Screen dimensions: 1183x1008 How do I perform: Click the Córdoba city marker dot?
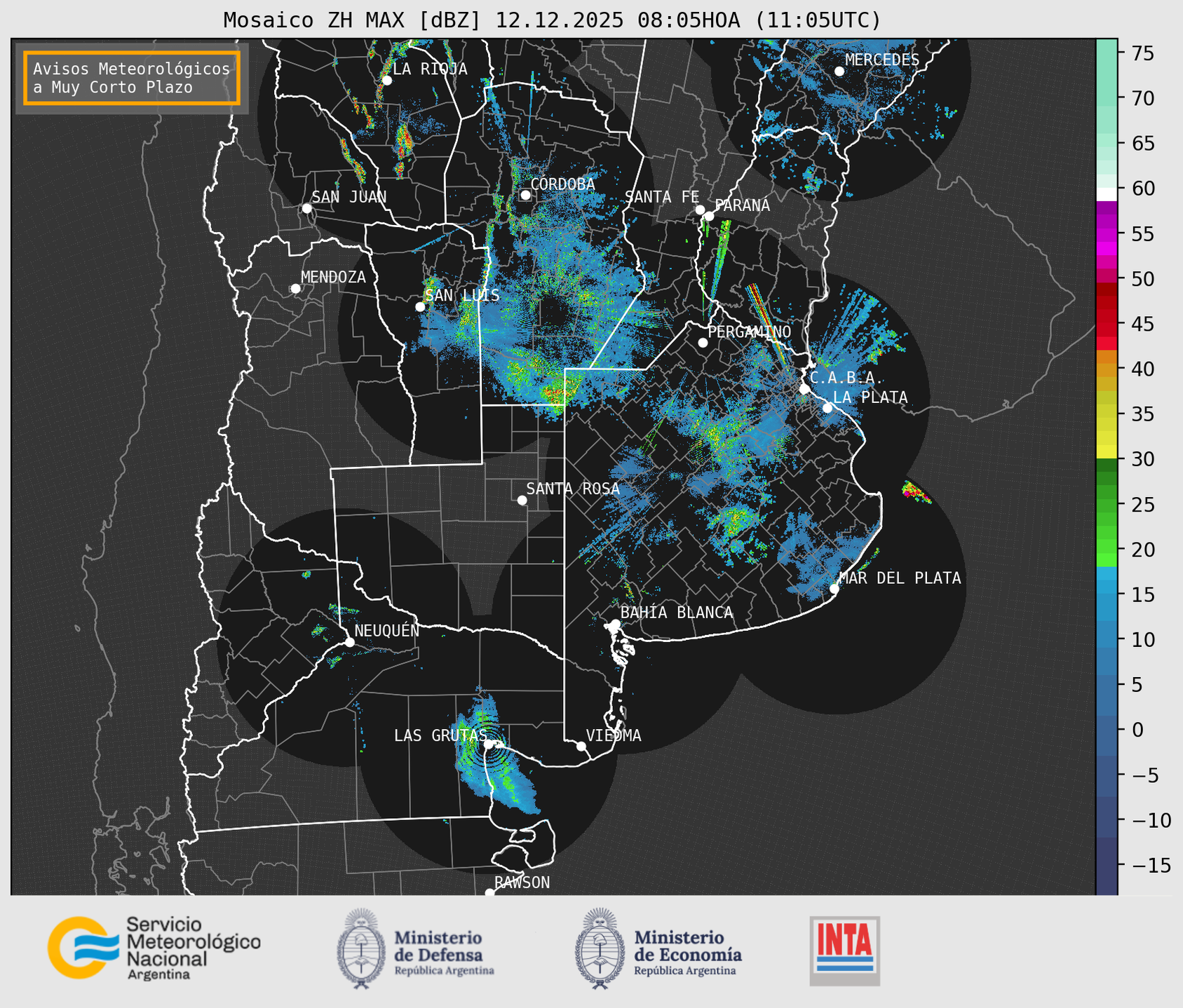coord(525,195)
